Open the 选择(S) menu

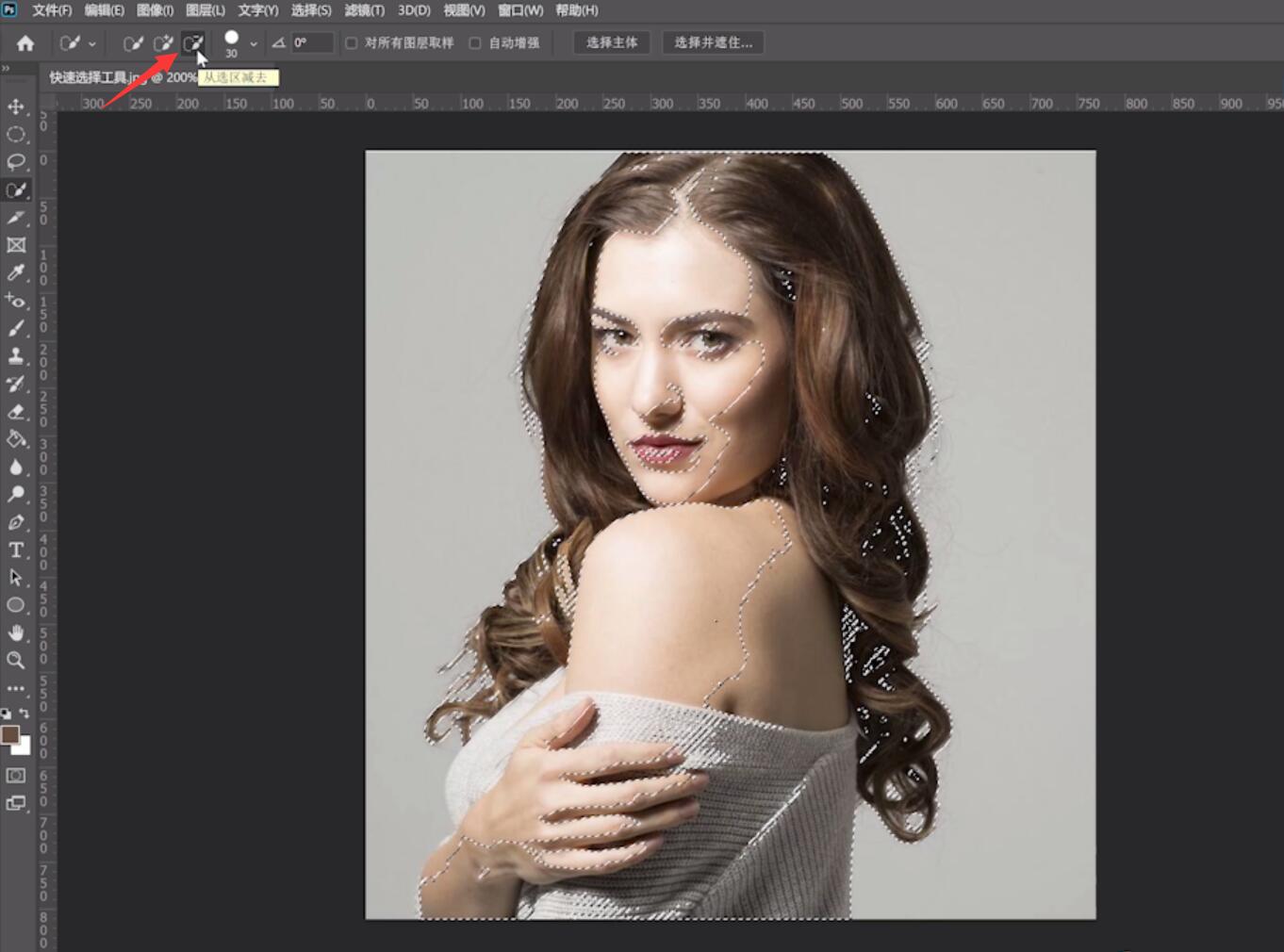tap(311, 10)
